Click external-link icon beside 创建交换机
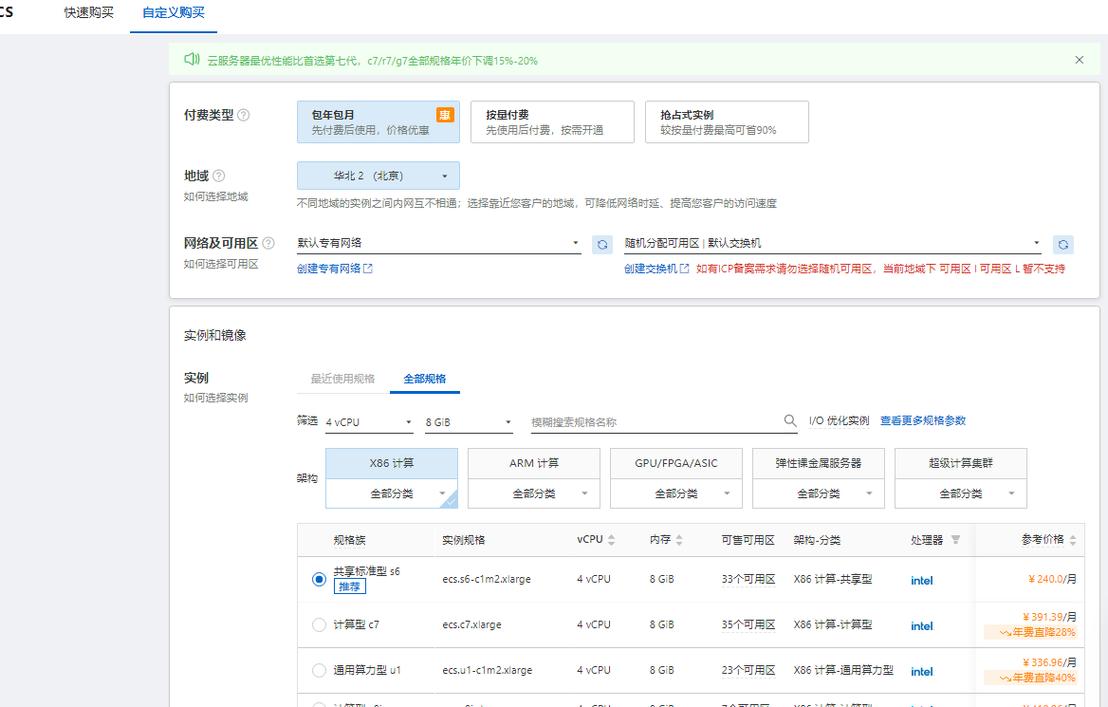The width and height of the screenshot is (1108, 707). pyautogui.click(x=684, y=268)
